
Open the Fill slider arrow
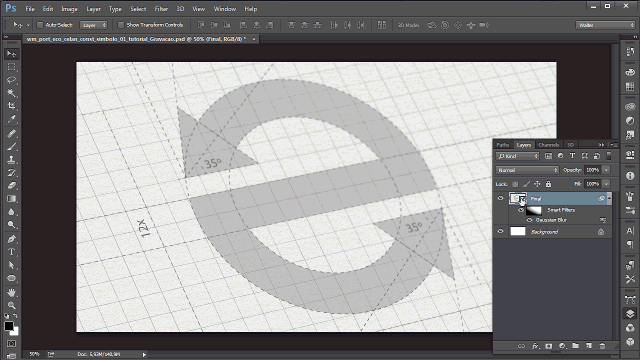tap(607, 184)
